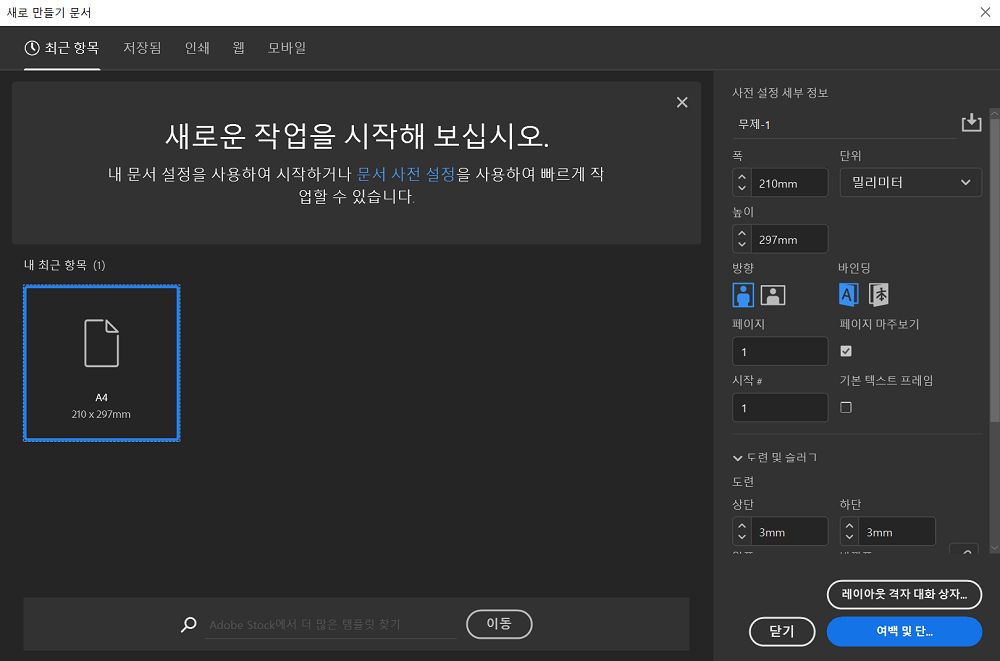Follow the 문서 사전 설정 link
The image size is (1000, 661).
click(406, 174)
